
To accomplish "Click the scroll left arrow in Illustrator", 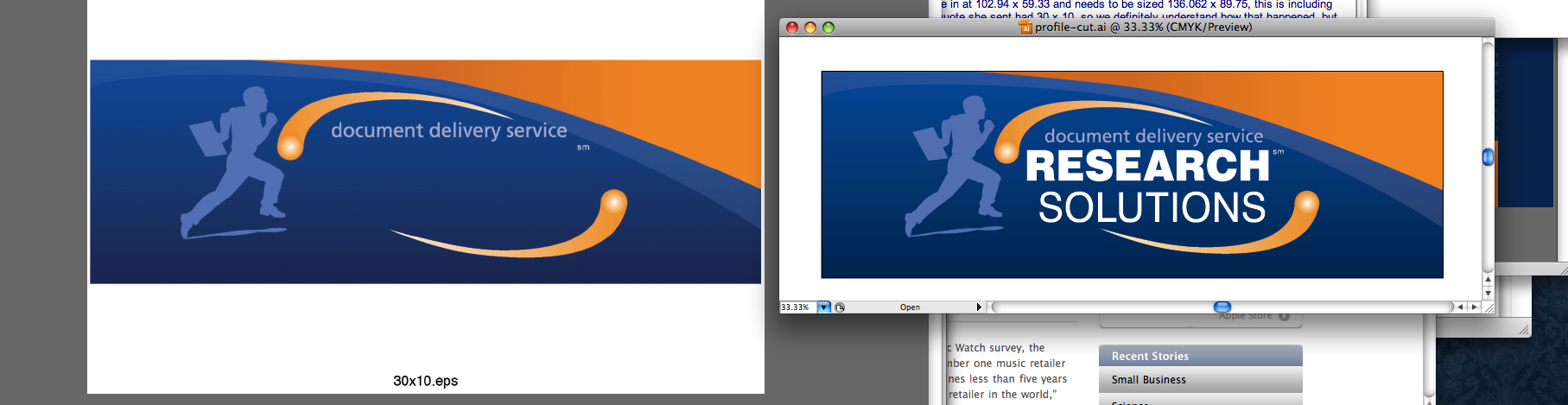I will (1461, 307).
